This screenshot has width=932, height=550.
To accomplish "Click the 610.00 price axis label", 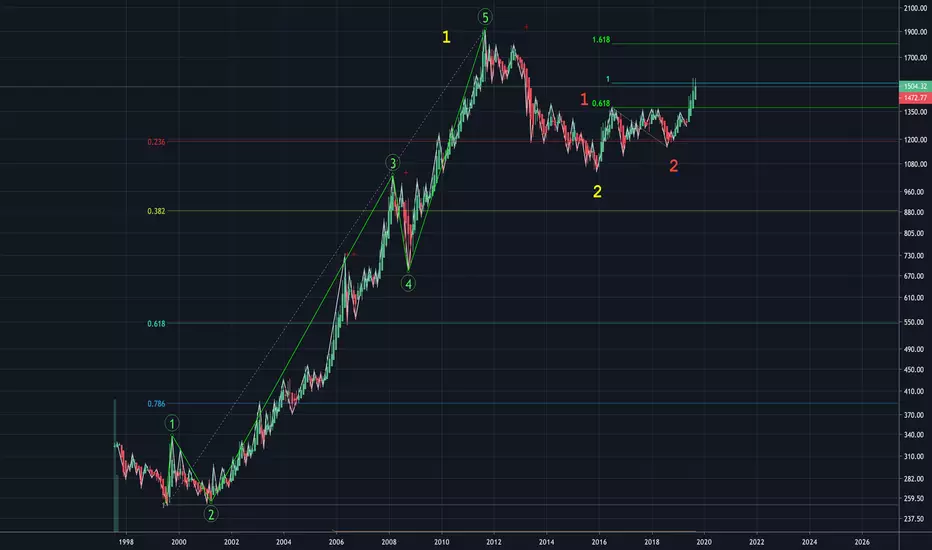I will click(915, 298).
